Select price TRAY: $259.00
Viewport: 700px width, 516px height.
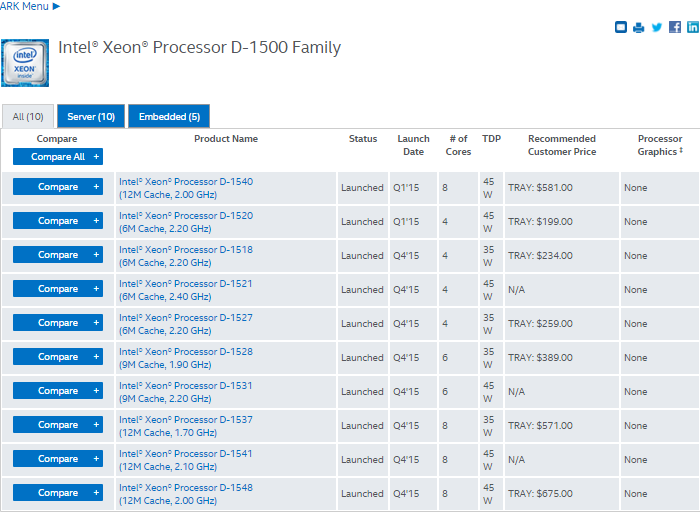(540, 324)
